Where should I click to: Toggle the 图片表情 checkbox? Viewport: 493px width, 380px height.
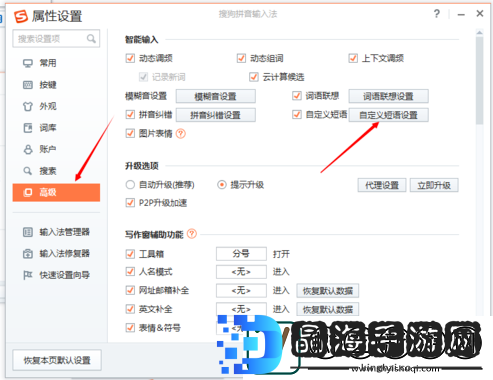pyautogui.click(x=130, y=133)
